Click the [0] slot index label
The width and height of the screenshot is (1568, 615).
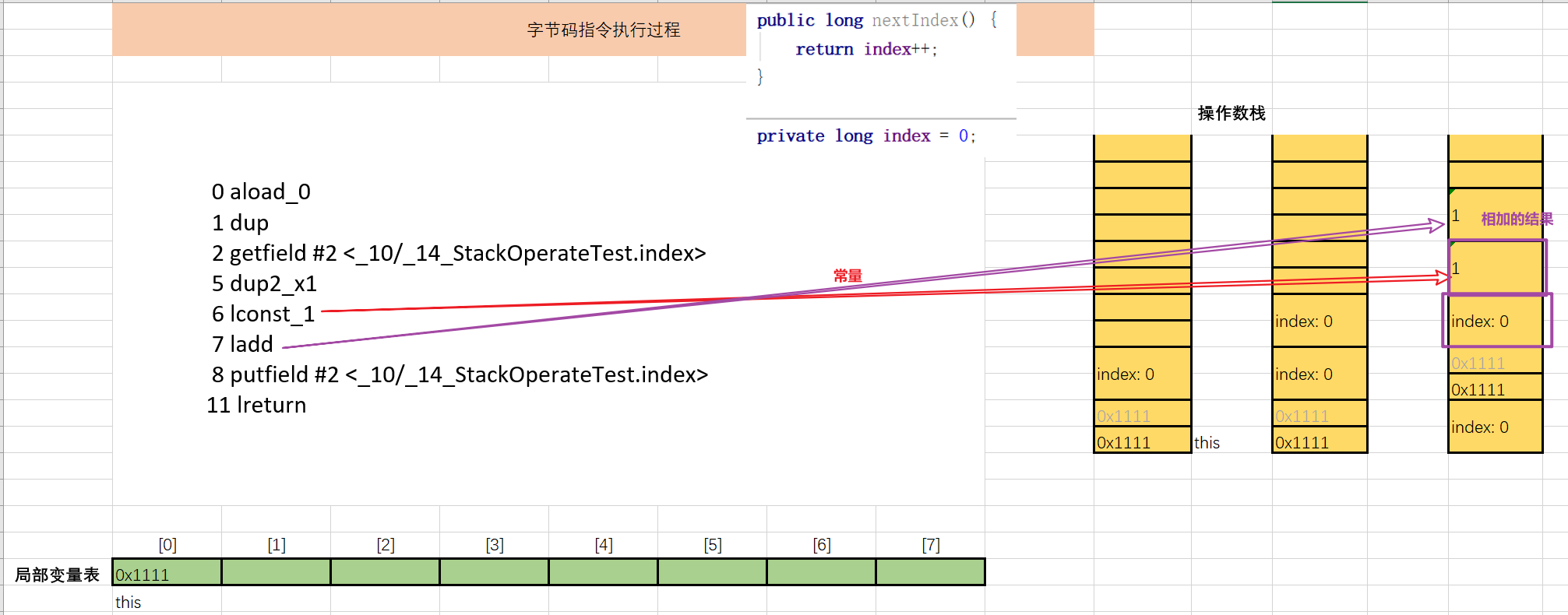coord(167,545)
